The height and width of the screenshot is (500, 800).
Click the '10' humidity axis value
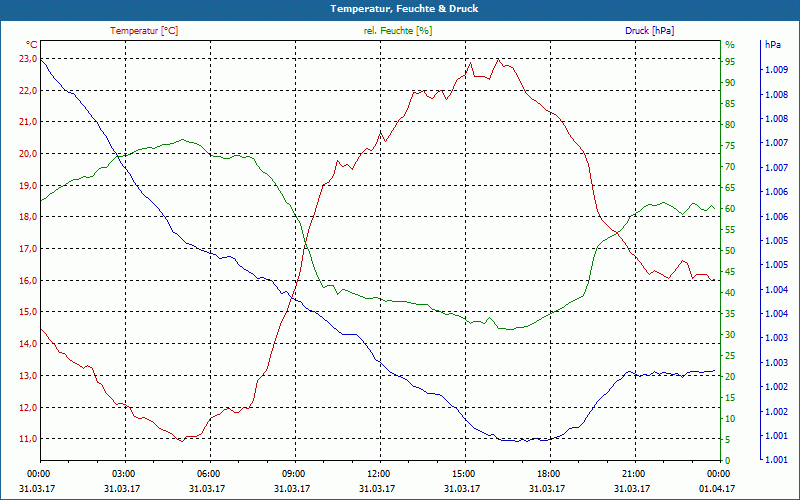click(x=730, y=418)
